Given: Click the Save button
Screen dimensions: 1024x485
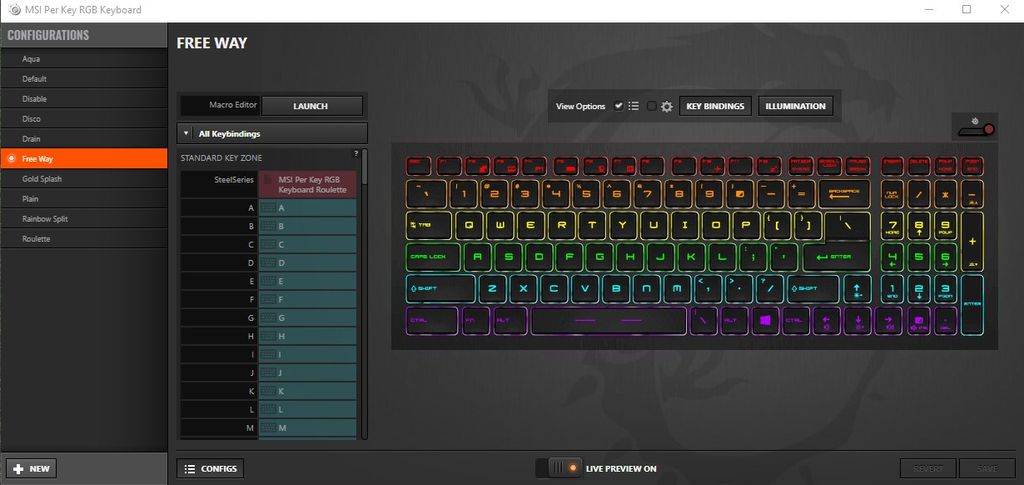Looking at the screenshot, I should coord(987,469).
